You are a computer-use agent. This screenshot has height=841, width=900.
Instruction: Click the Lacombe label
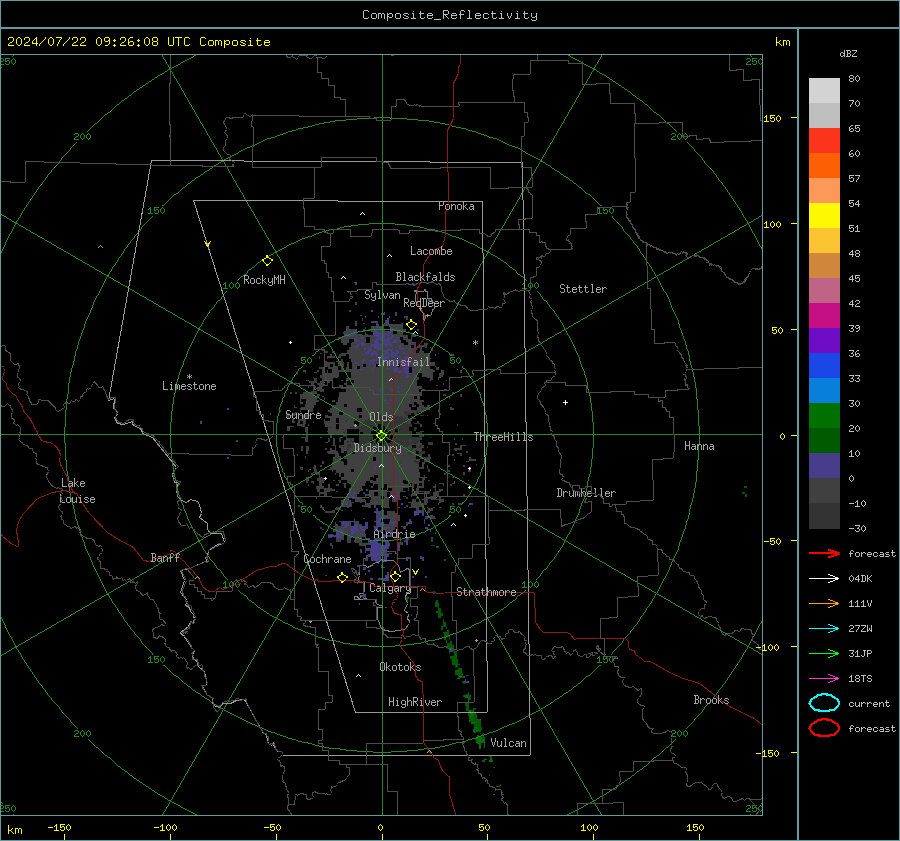431,251
